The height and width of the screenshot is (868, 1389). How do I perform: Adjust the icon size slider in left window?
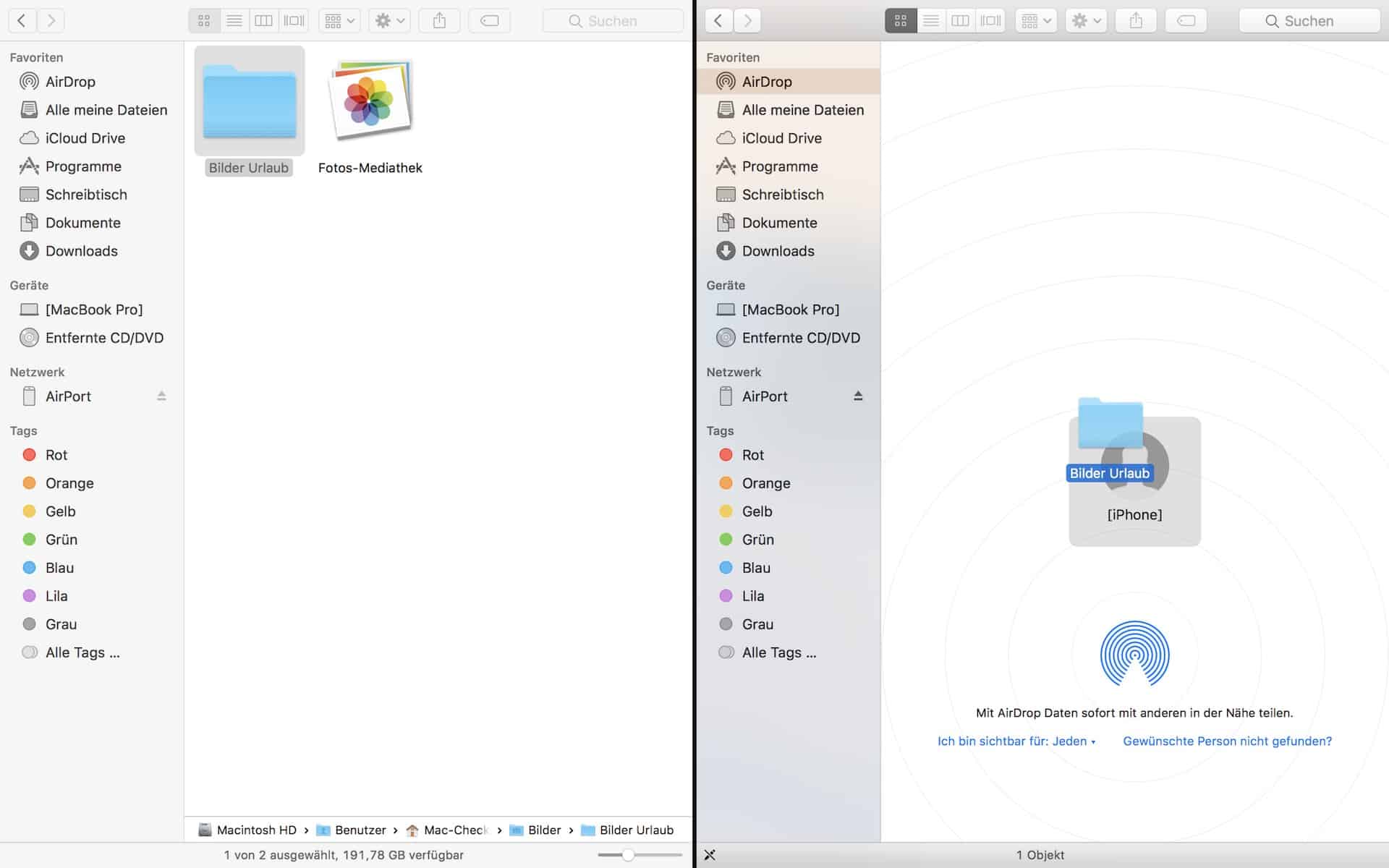[x=628, y=855]
